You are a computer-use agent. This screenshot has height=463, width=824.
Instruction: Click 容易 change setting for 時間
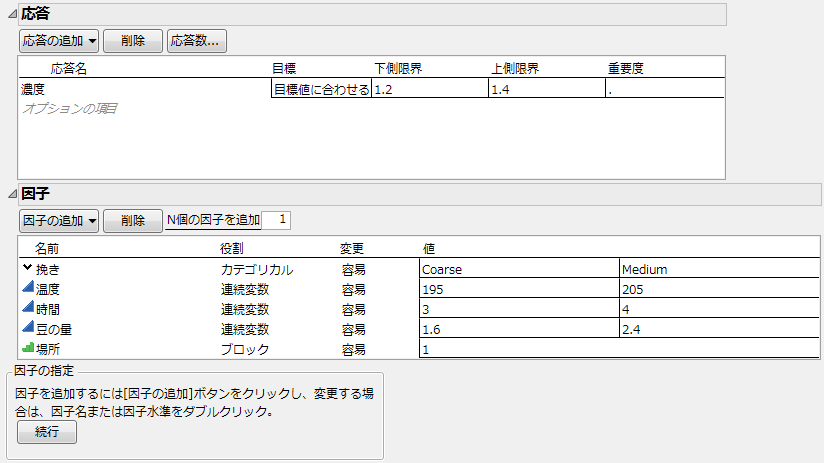(x=353, y=310)
